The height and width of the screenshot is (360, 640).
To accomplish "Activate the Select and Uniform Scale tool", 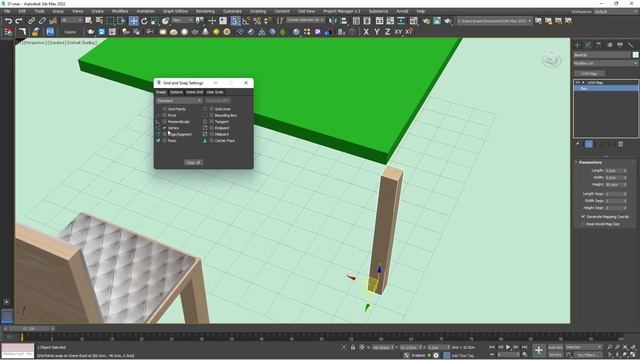I will 155,21.
